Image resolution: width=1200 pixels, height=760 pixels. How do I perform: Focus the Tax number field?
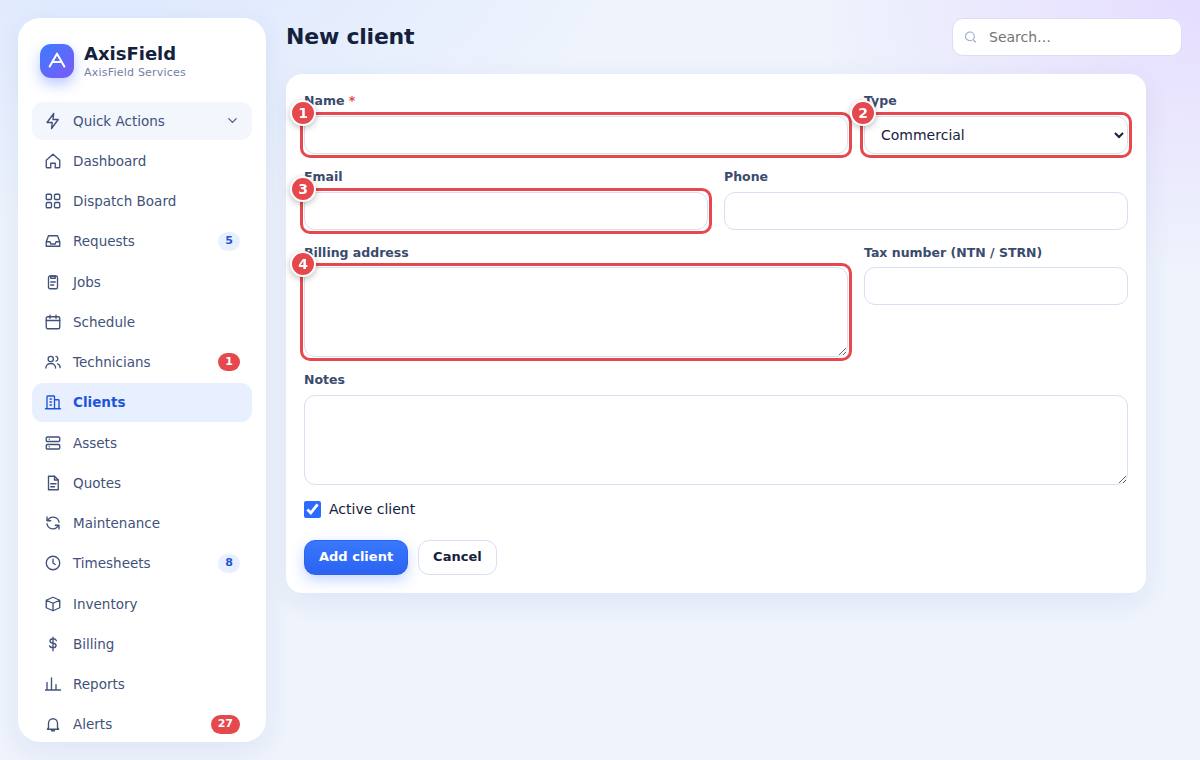coord(996,286)
